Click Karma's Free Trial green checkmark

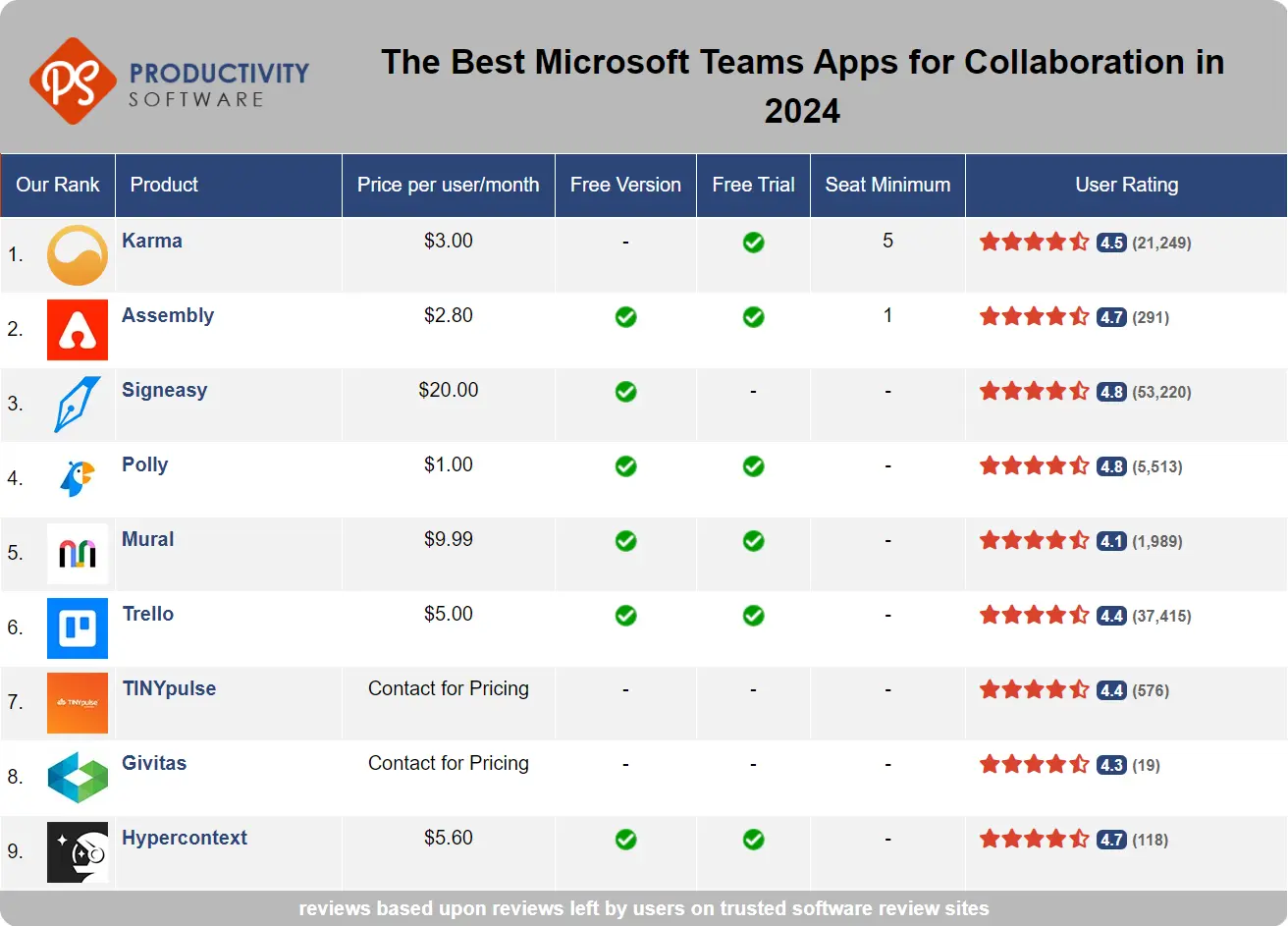[x=753, y=243]
